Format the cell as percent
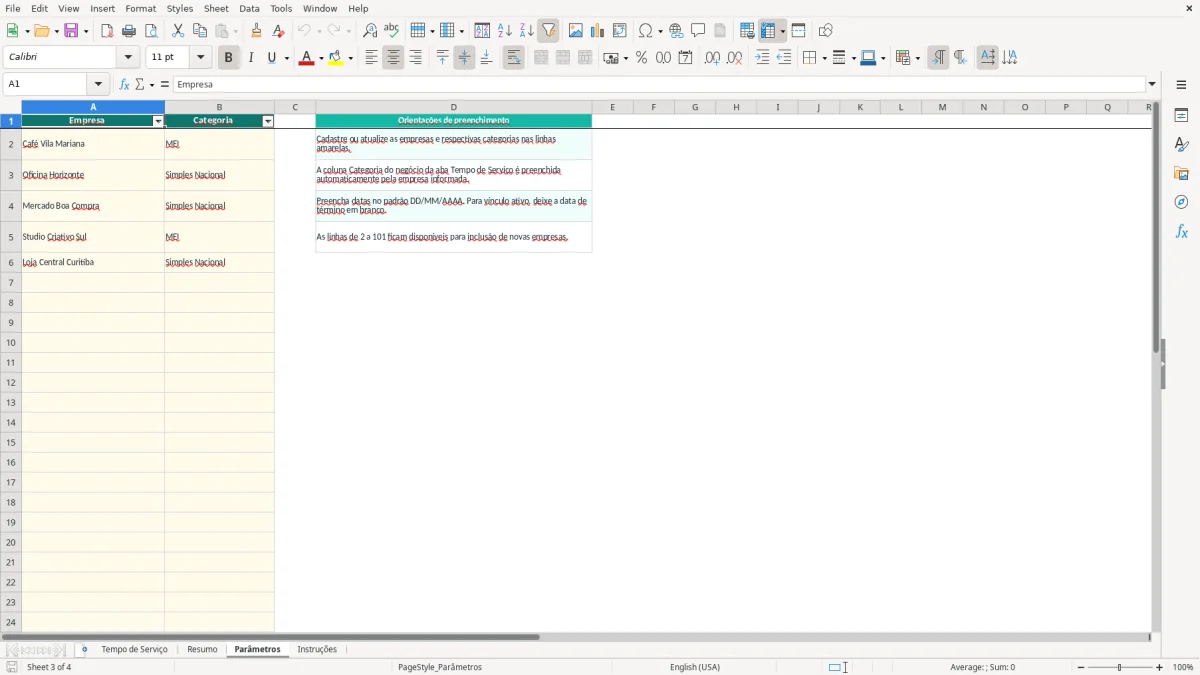This screenshot has height=675, width=1200. pos(641,58)
